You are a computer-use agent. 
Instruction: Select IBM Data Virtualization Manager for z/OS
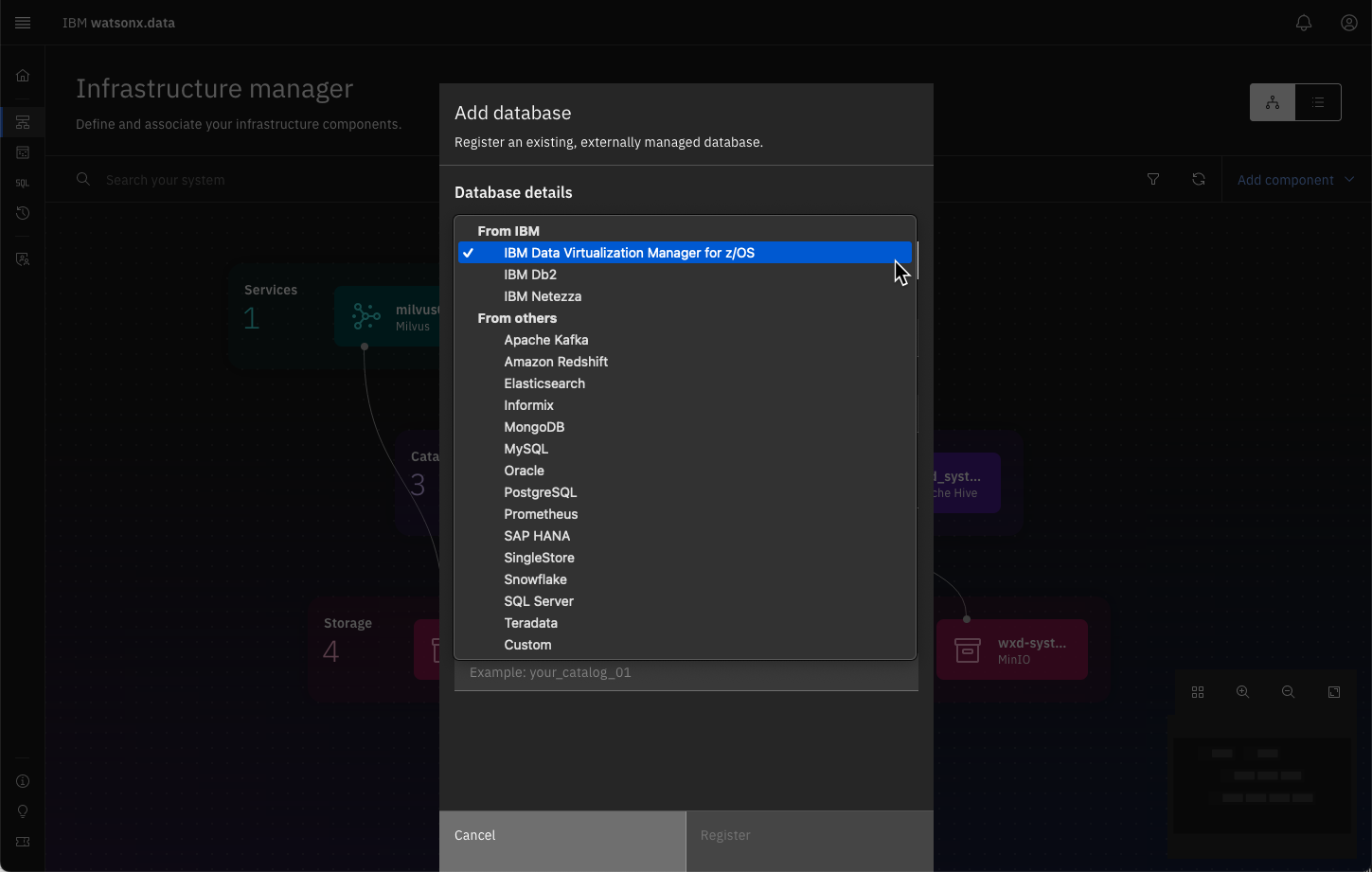click(x=685, y=253)
